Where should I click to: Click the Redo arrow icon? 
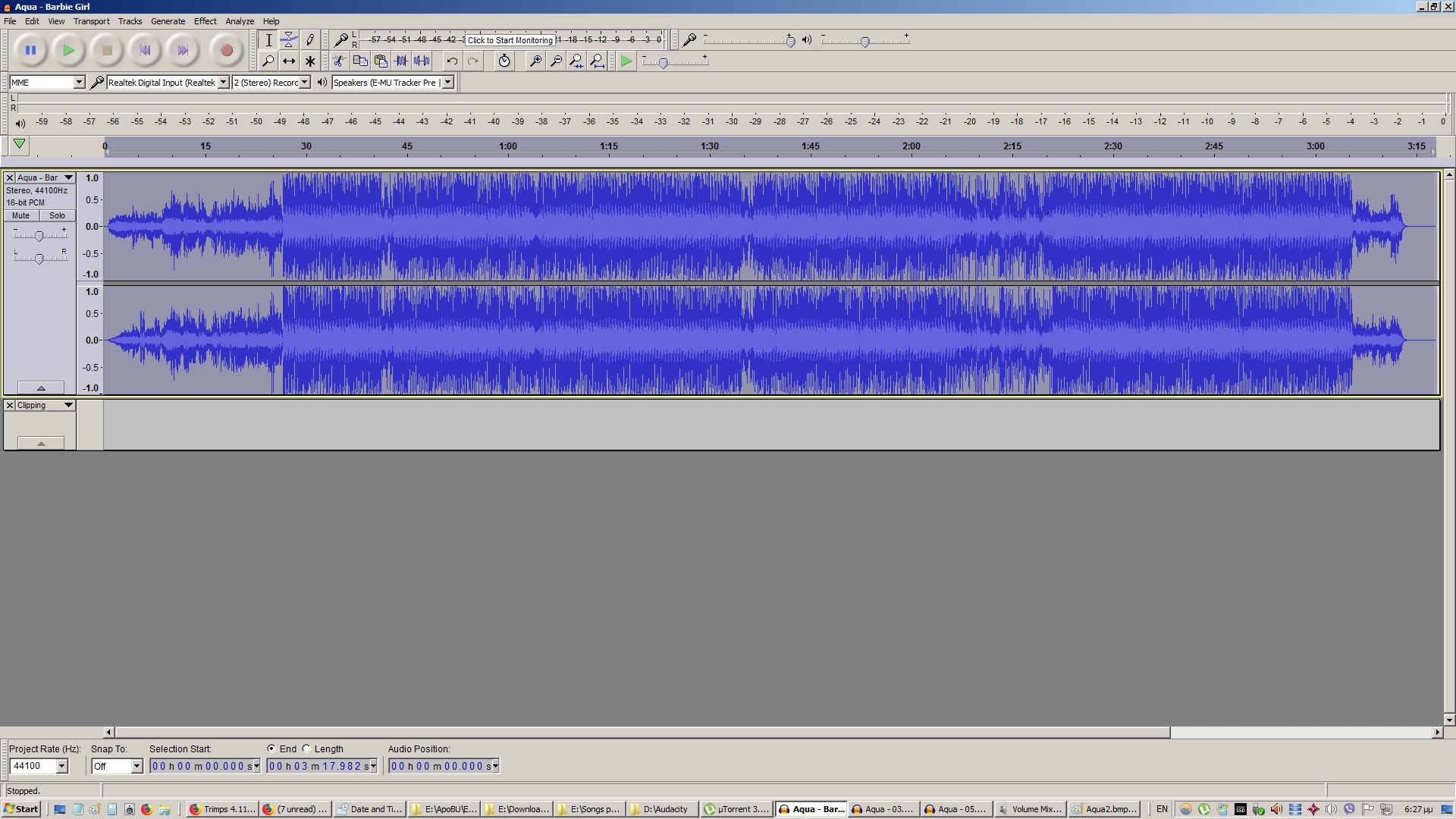(x=473, y=61)
